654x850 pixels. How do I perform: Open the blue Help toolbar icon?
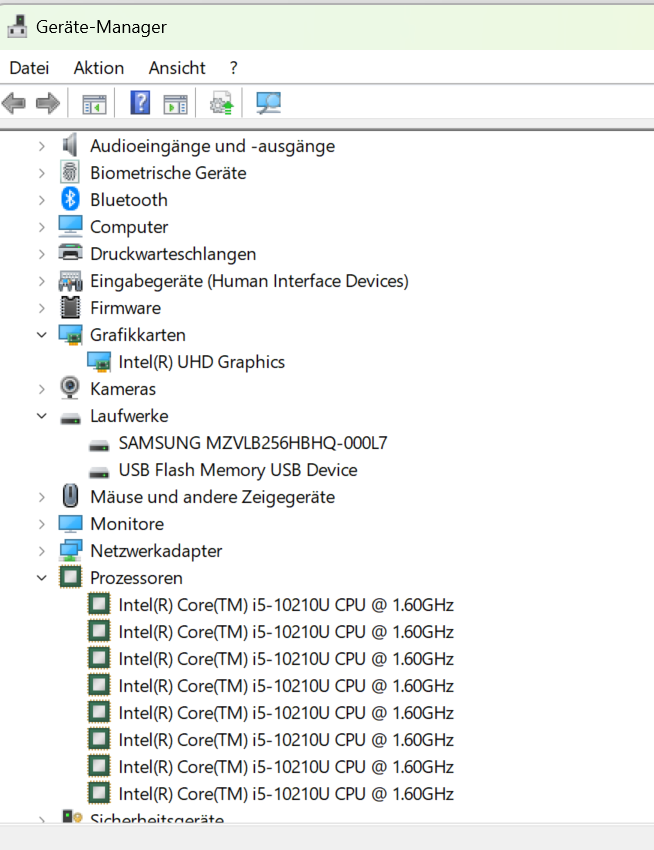140,102
